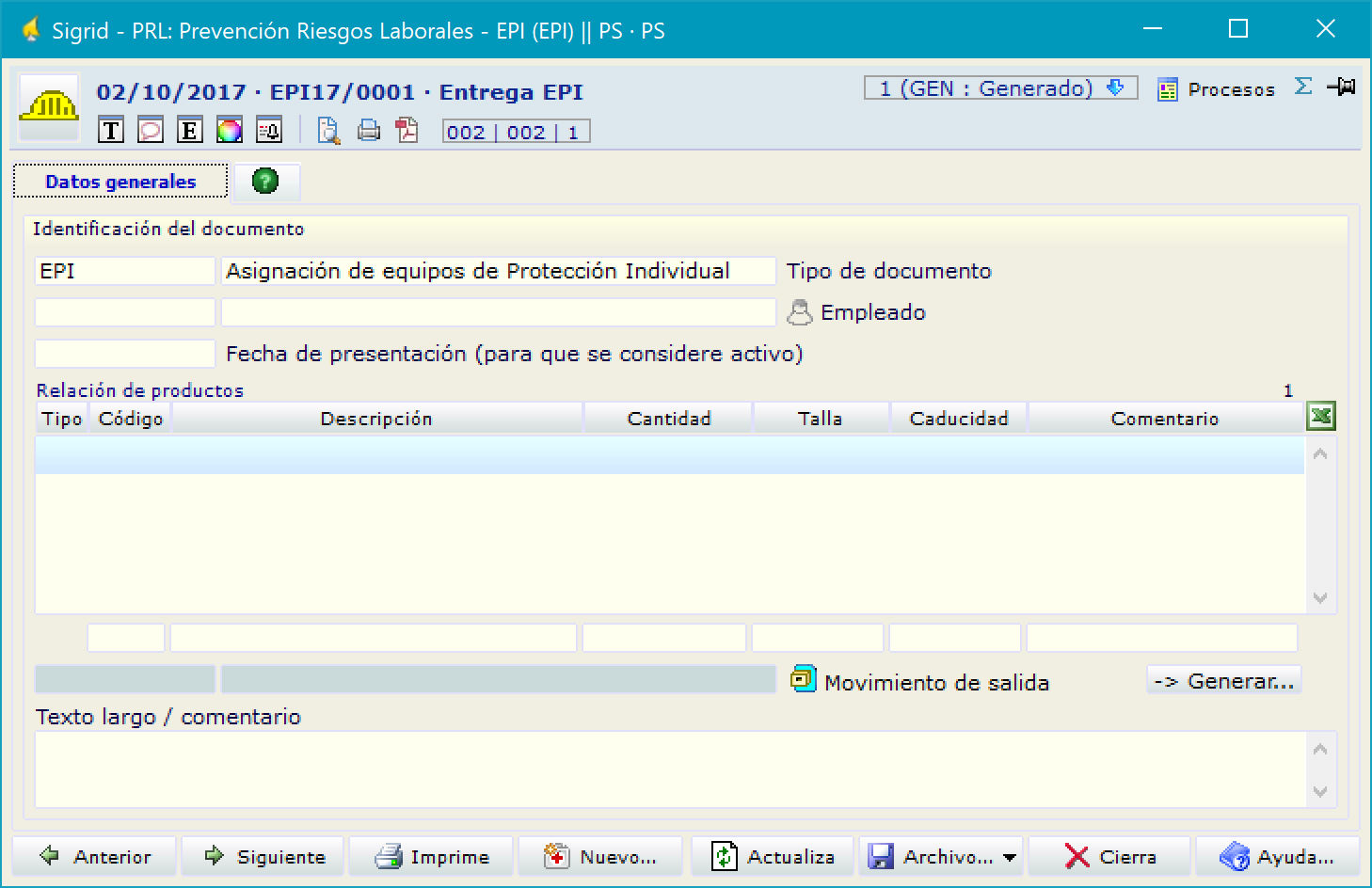Click the Talla entry field below the grid
This screenshot has height=888, width=1372.
tap(818, 638)
